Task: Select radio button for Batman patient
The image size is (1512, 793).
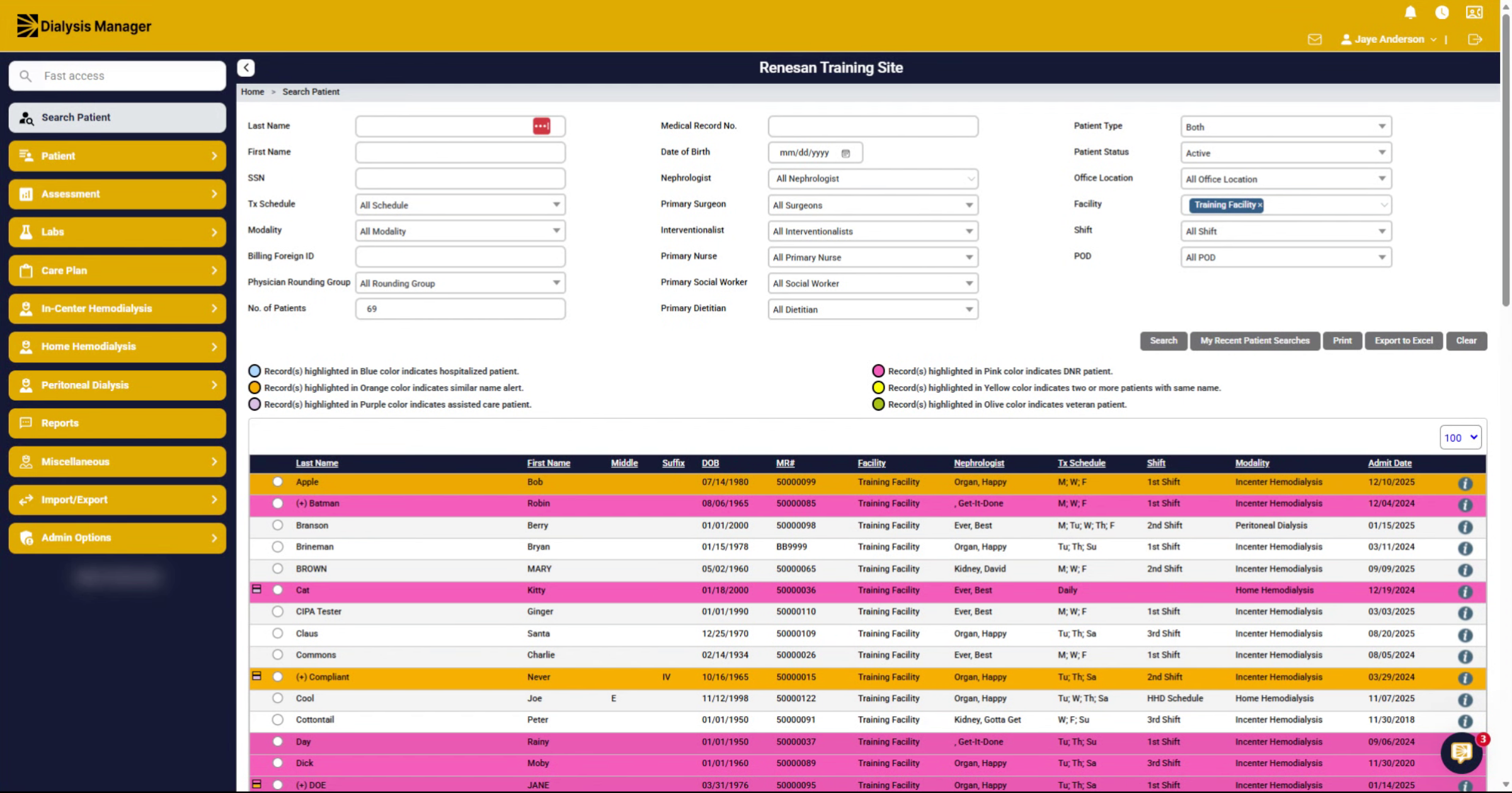Action: coord(277,503)
